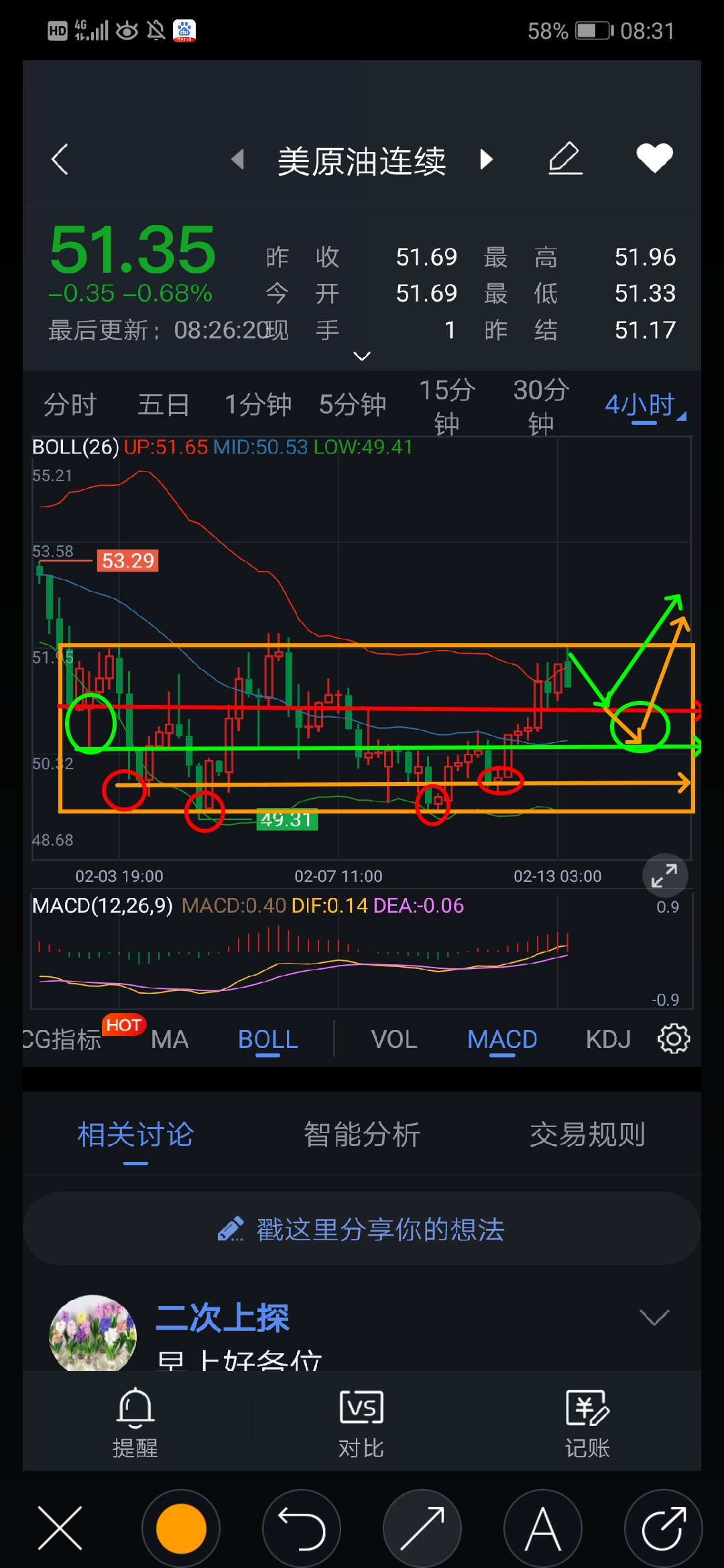Open the post titled 二次上探
Image resolution: width=724 pixels, height=1568 pixels.
click(223, 1318)
